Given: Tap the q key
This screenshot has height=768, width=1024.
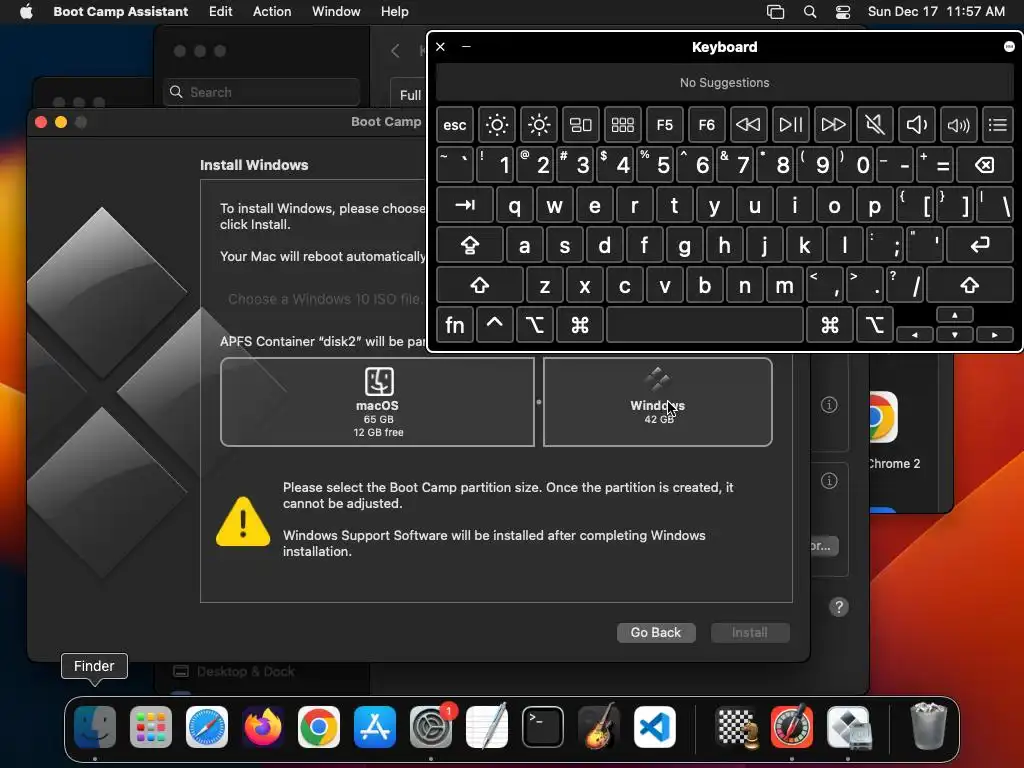Looking at the screenshot, I should click(515, 205).
